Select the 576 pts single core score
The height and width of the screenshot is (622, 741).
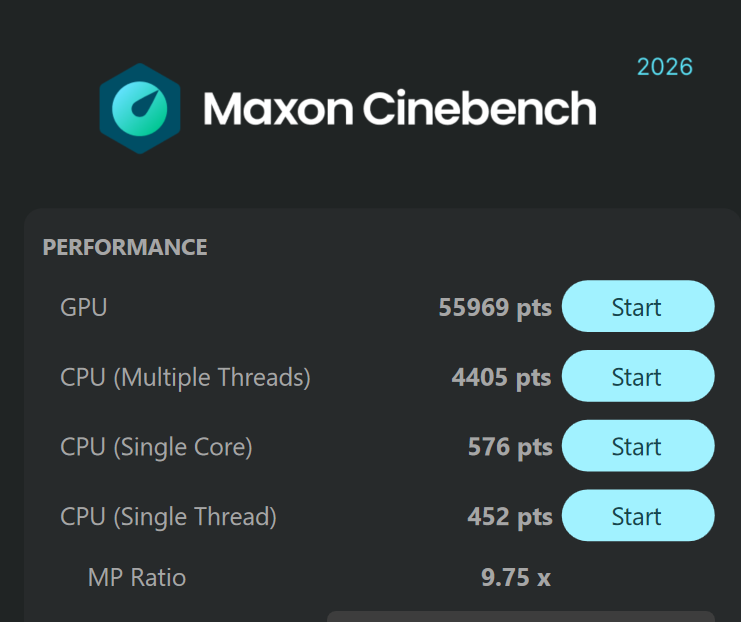tap(510, 447)
